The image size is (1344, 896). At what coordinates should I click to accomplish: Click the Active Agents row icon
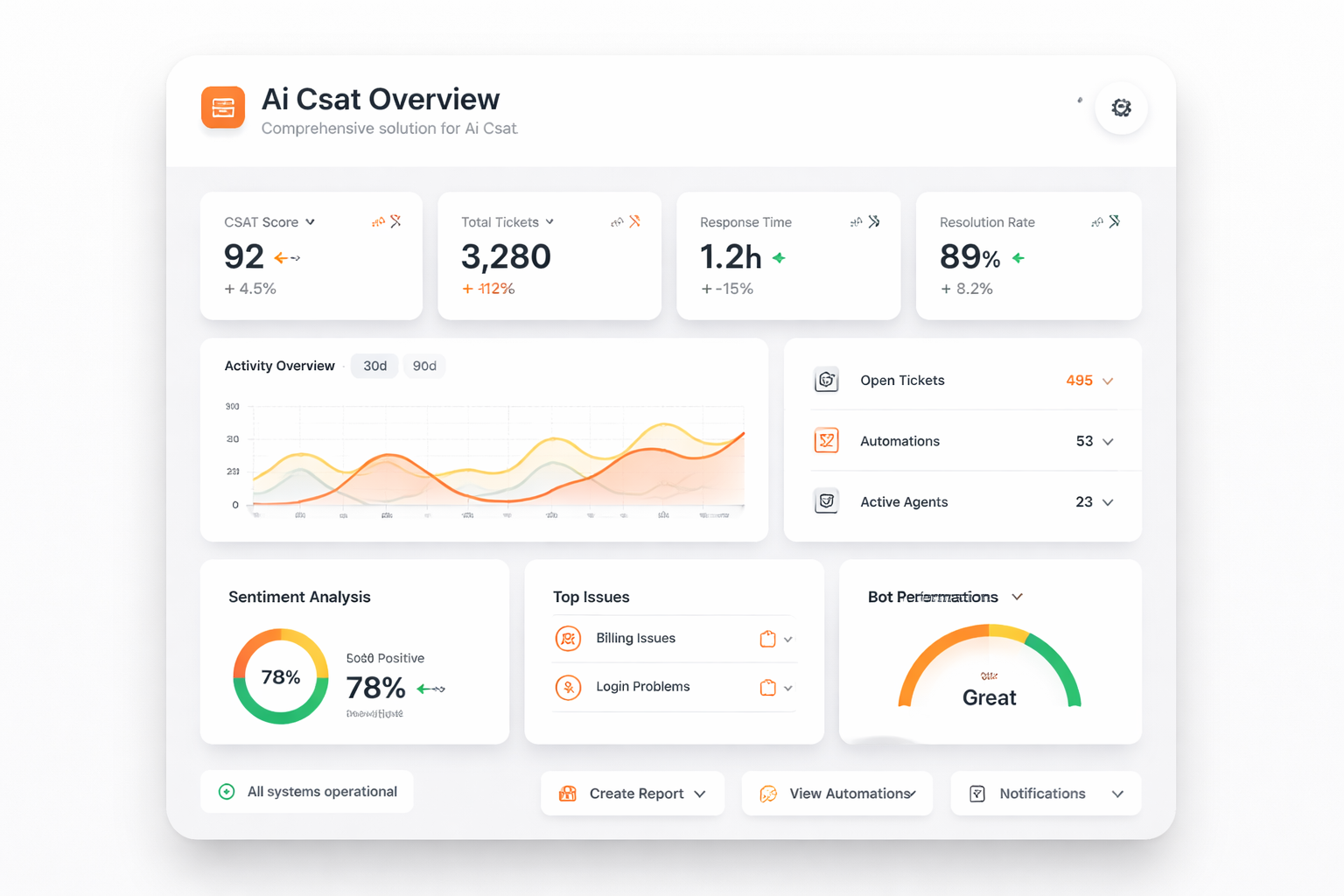[826, 502]
